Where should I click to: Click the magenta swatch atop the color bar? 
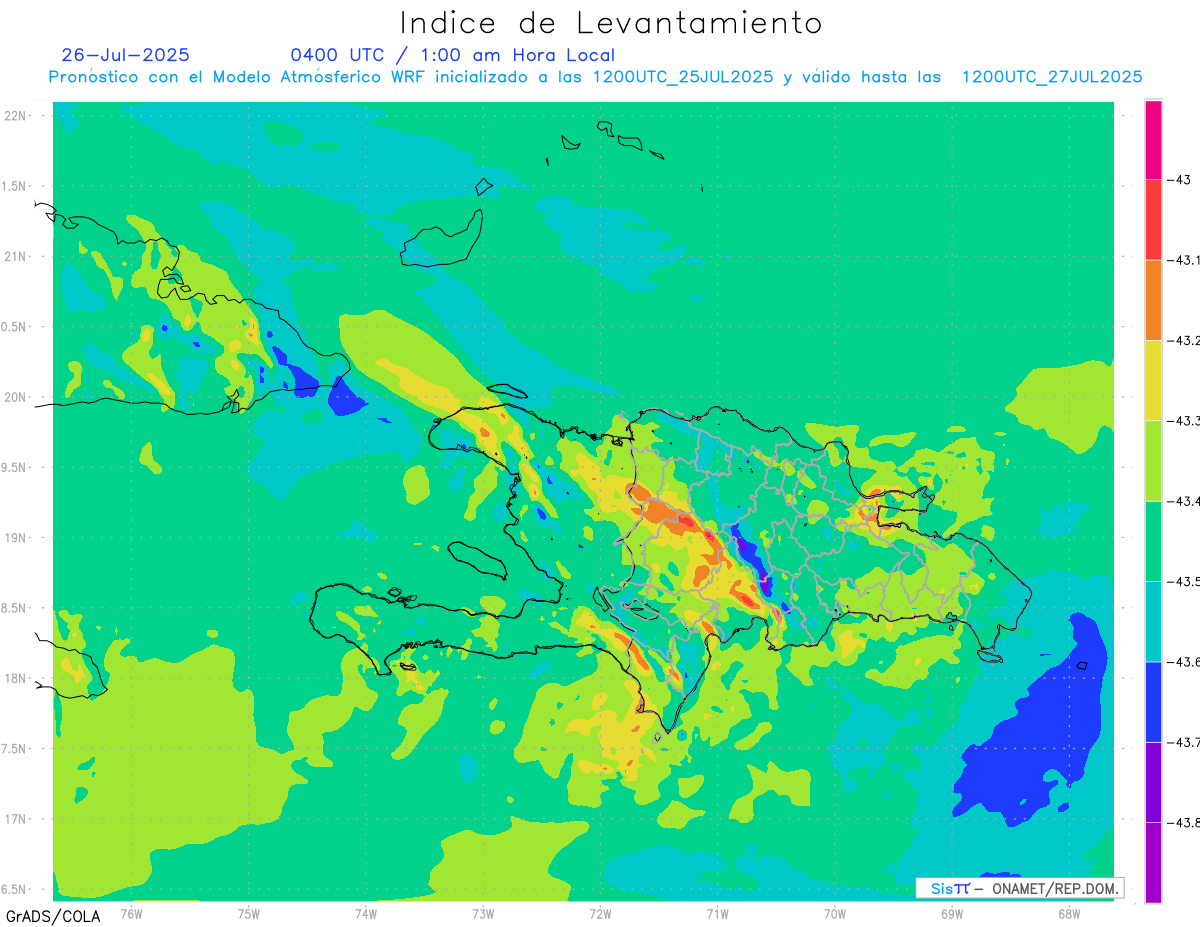[x=1153, y=140]
